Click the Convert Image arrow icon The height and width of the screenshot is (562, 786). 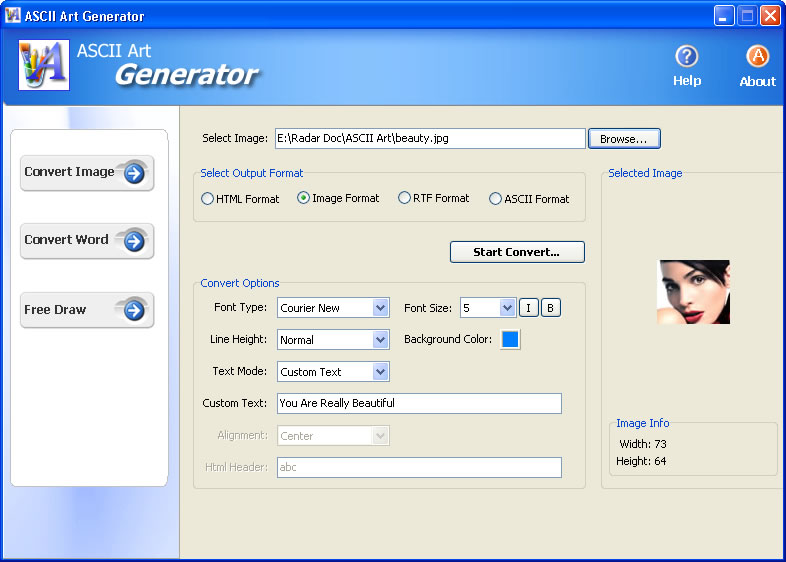134,173
